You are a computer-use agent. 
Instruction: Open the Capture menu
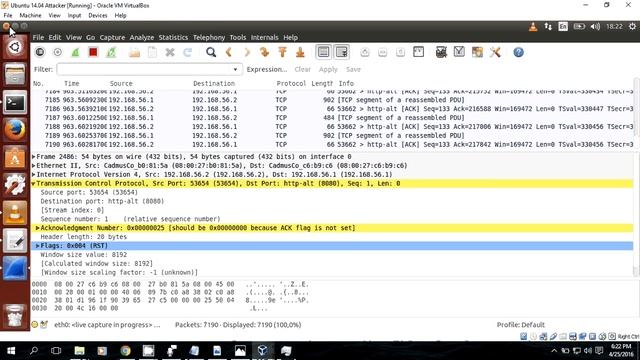(x=112, y=38)
